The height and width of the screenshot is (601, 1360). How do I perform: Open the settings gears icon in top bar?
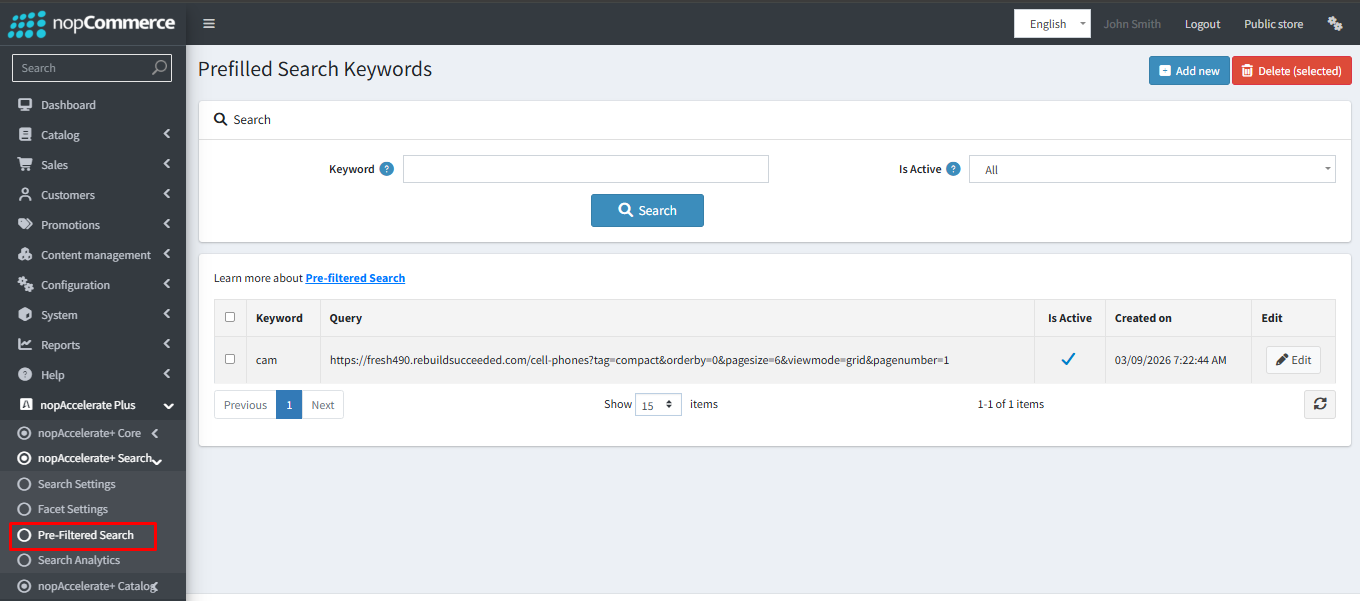1334,24
